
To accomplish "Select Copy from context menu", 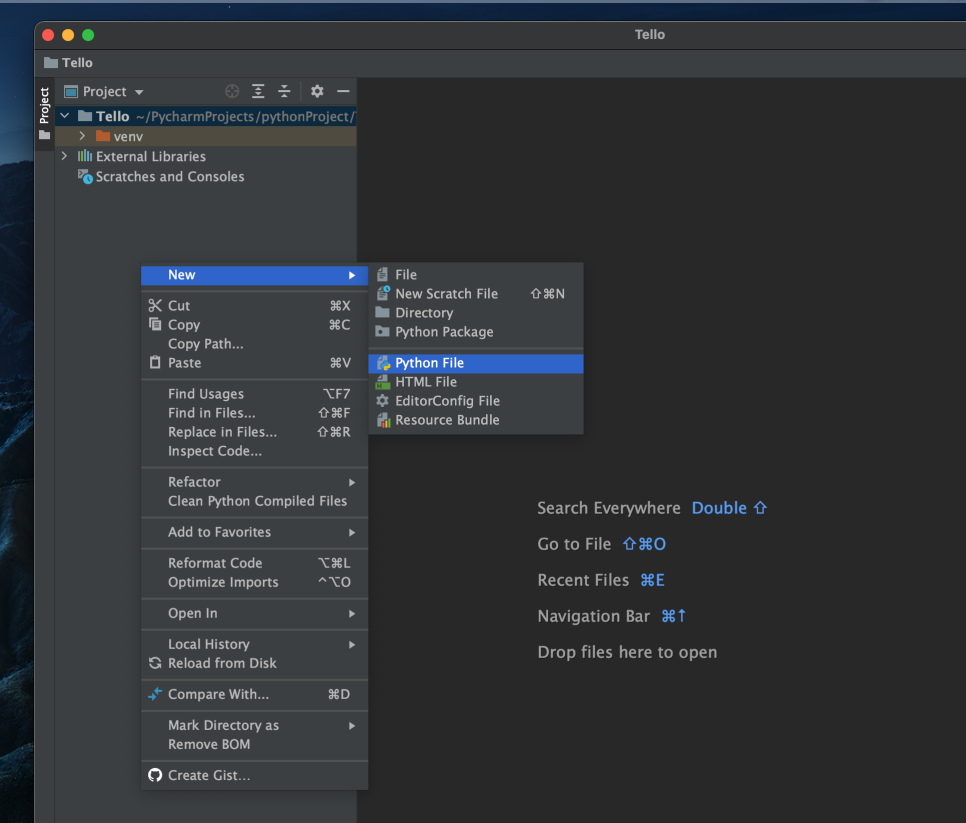I will (x=254, y=325).
